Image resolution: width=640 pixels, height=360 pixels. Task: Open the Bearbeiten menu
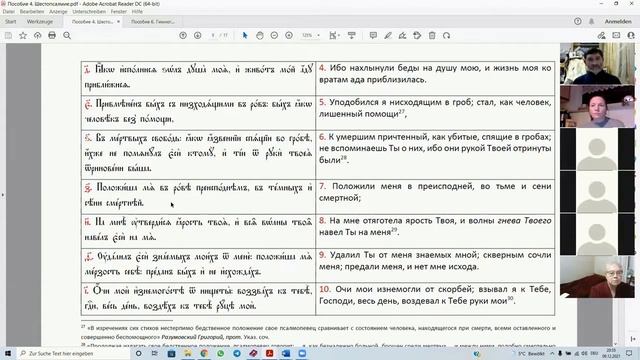pos(32,11)
